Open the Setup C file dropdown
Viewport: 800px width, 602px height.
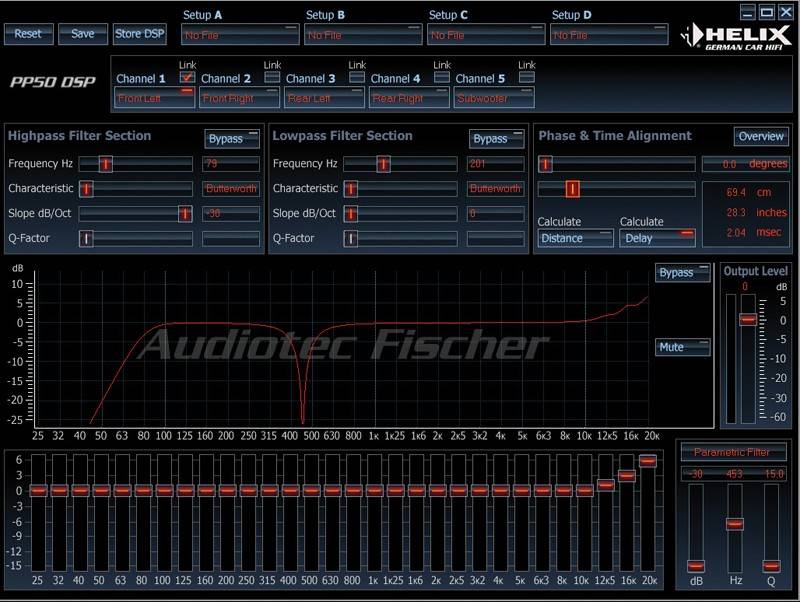point(486,35)
